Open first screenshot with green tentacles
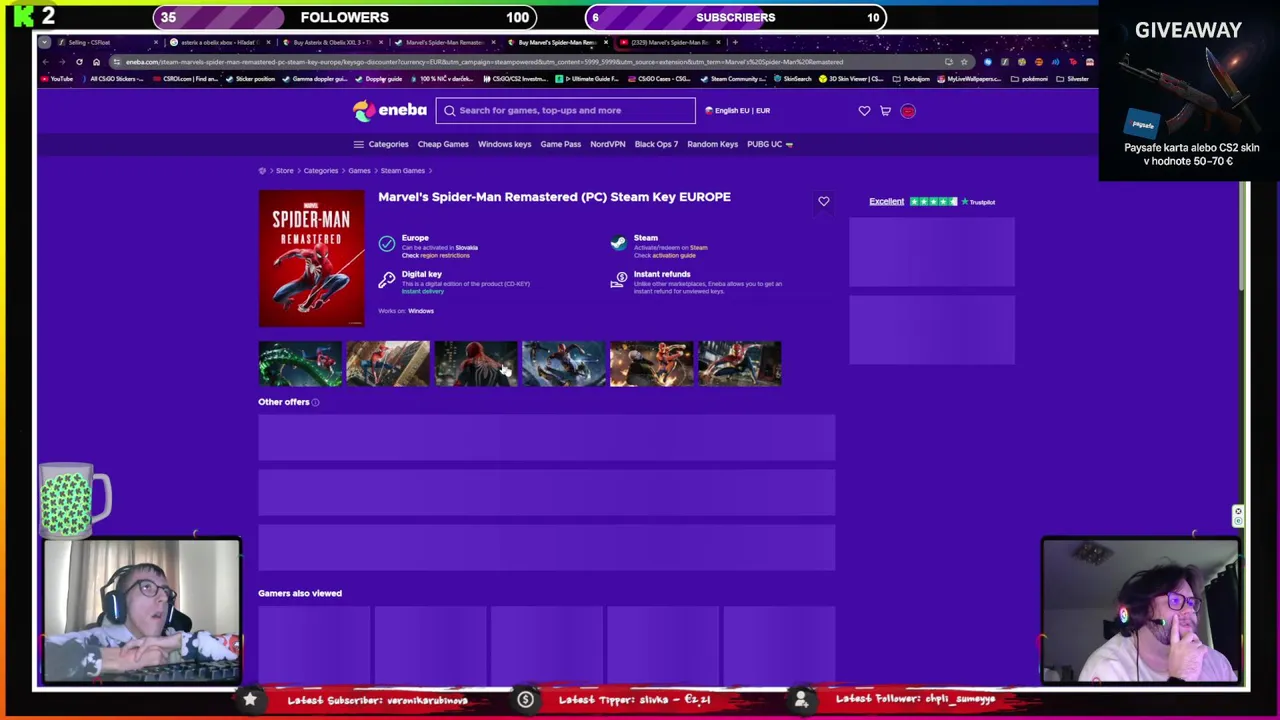The image size is (1280, 720). tap(299, 363)
